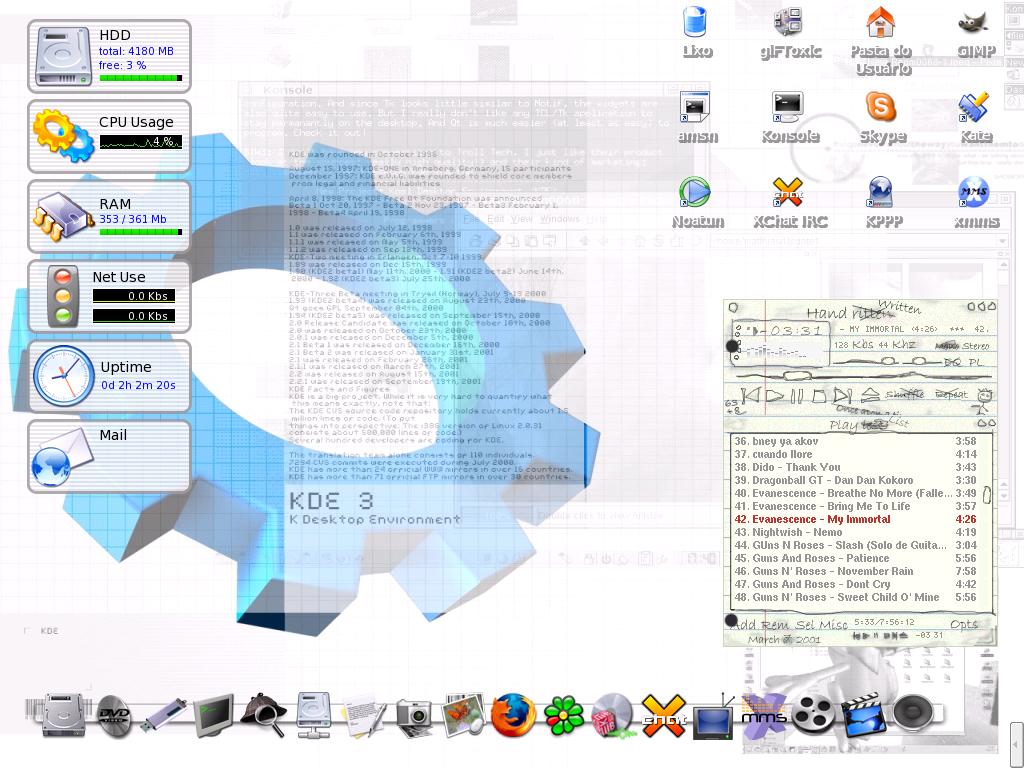
Task: Open the playlist Add menu
Action: (x=745, y=624)
